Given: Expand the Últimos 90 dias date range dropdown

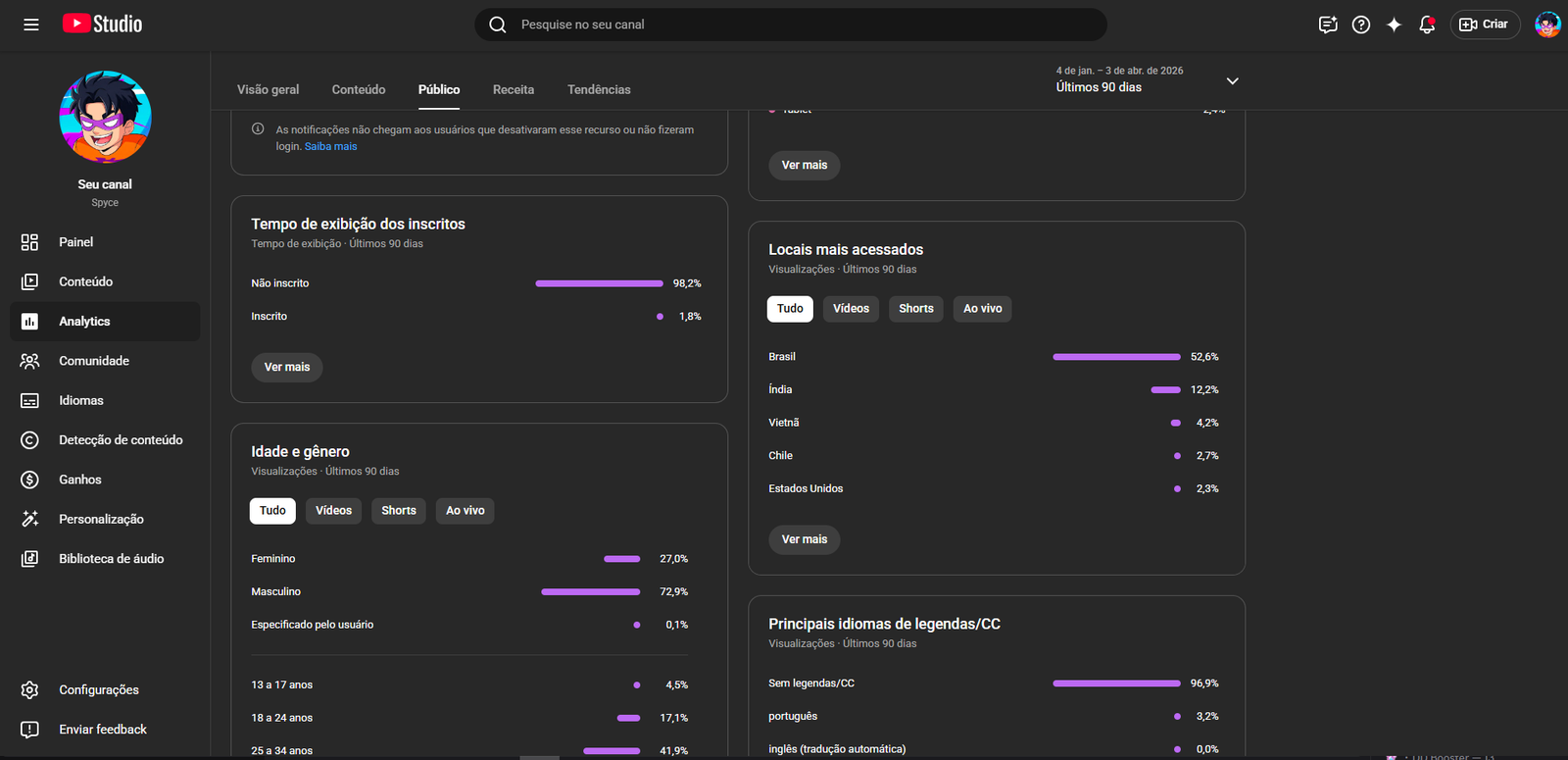Looking at the screenshot, I should [1232, 81].
